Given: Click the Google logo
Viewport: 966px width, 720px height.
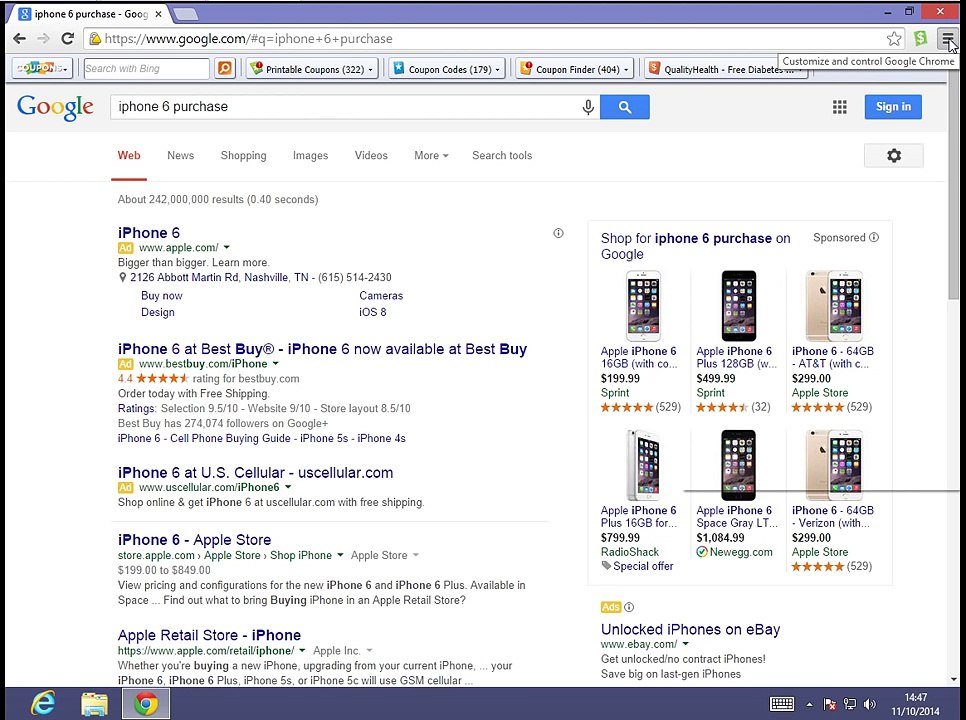Looking at the screenshot, I should [x=55, y=107].
